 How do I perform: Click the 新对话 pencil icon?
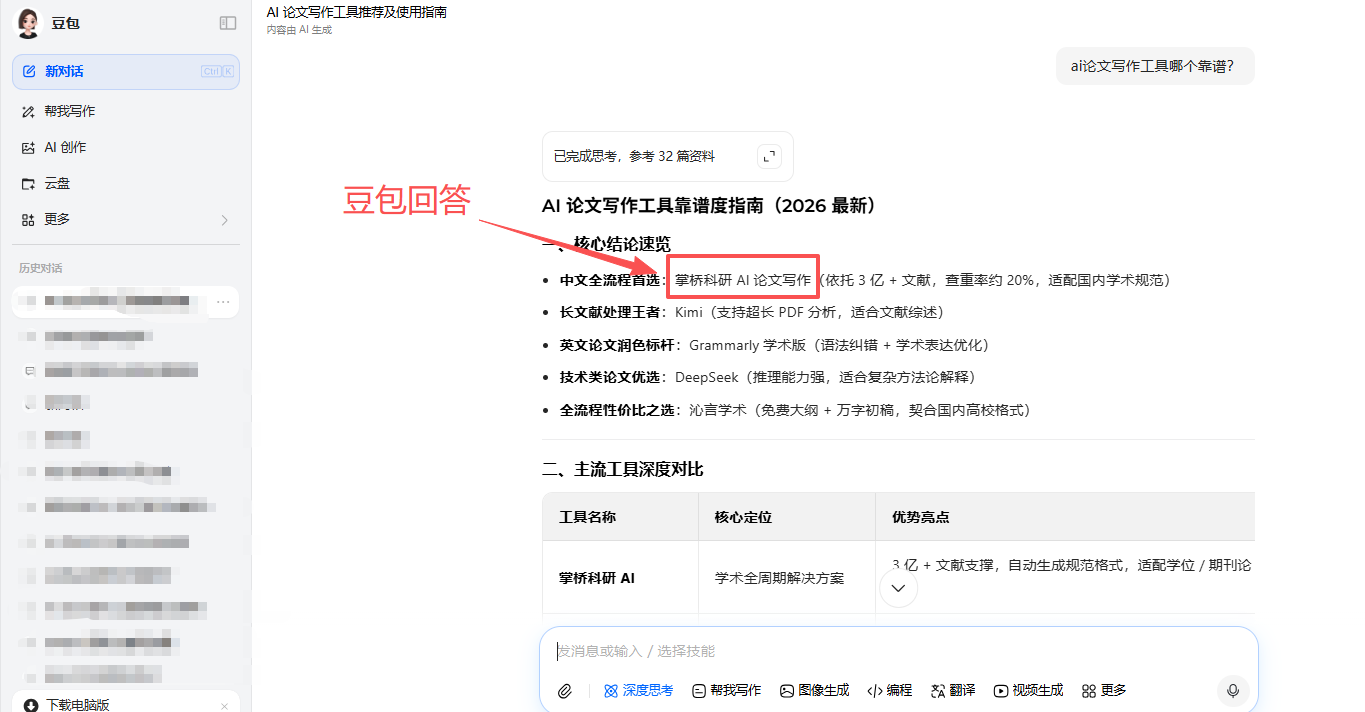[x=28, y=72]
